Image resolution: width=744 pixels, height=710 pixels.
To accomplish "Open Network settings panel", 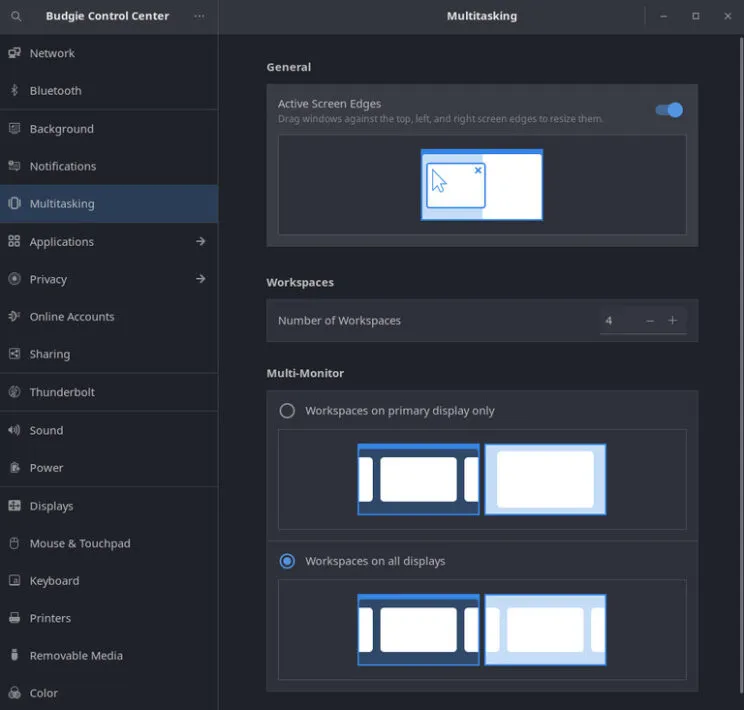I will coord(109,53).
